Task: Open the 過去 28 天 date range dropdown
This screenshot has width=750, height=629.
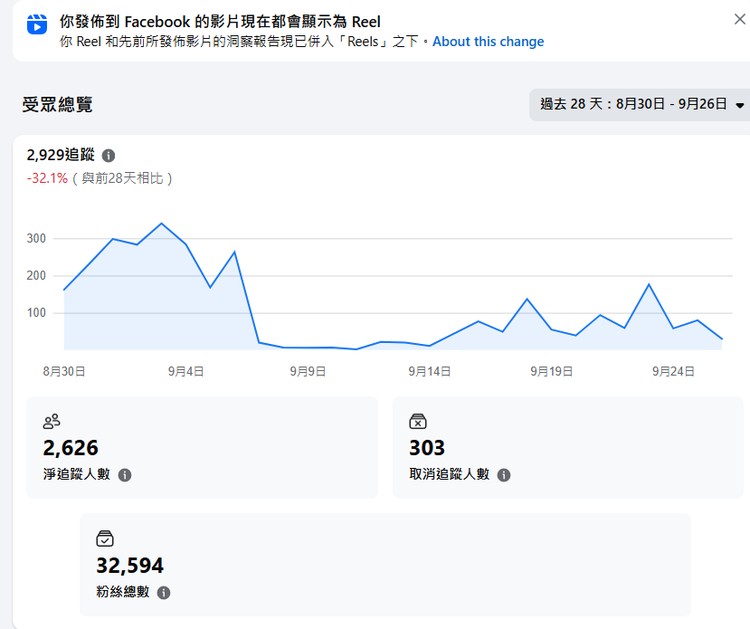Action: [x=640, y=104]
